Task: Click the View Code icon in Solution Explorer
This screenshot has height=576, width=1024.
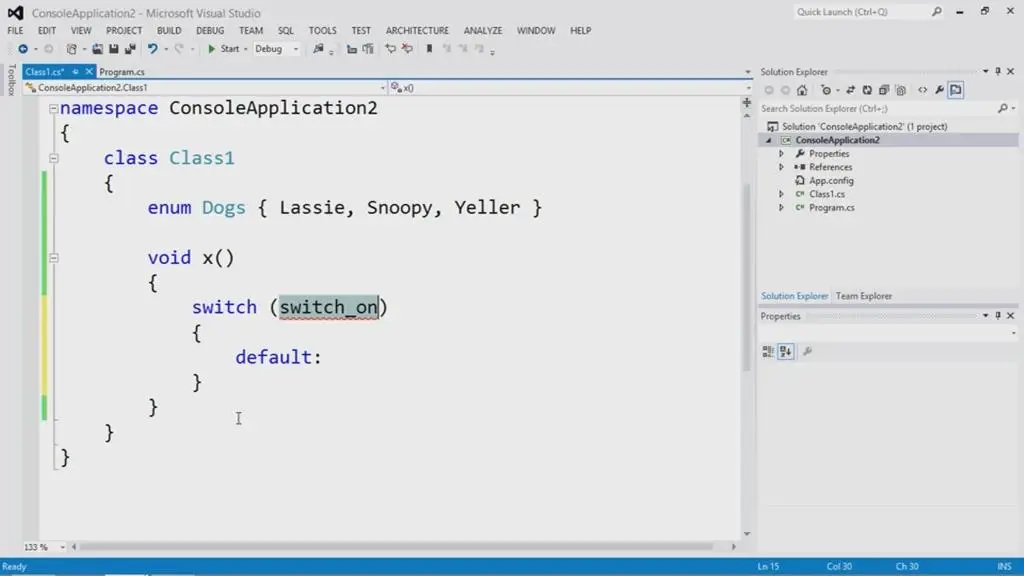Action: tap(922, 90)
